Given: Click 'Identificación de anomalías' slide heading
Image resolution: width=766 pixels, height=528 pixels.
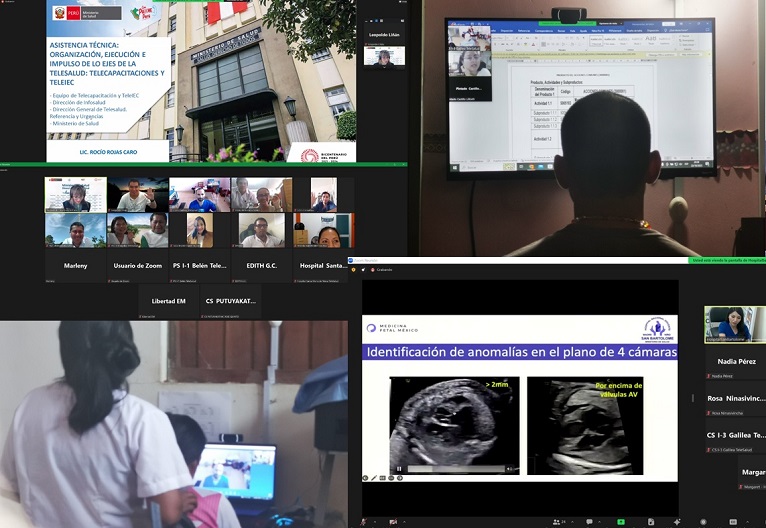Looking at the screenshot, I should coord(522,352).
